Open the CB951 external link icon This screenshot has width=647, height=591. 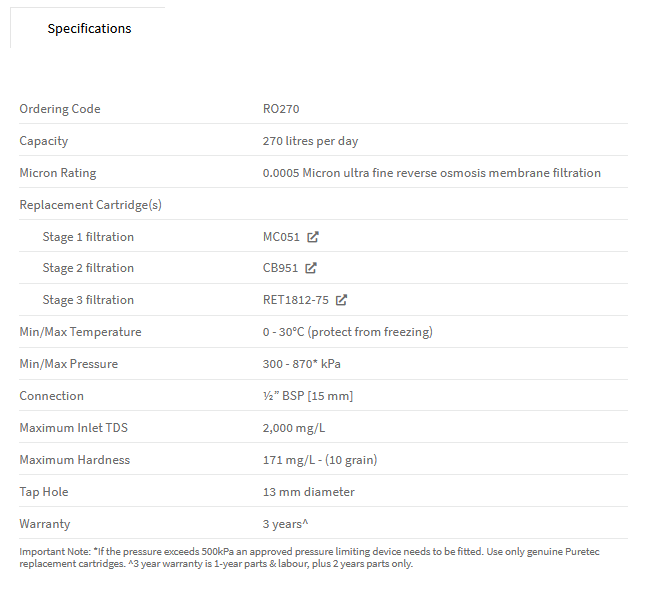pyautogui.click(x=311, y=268)
